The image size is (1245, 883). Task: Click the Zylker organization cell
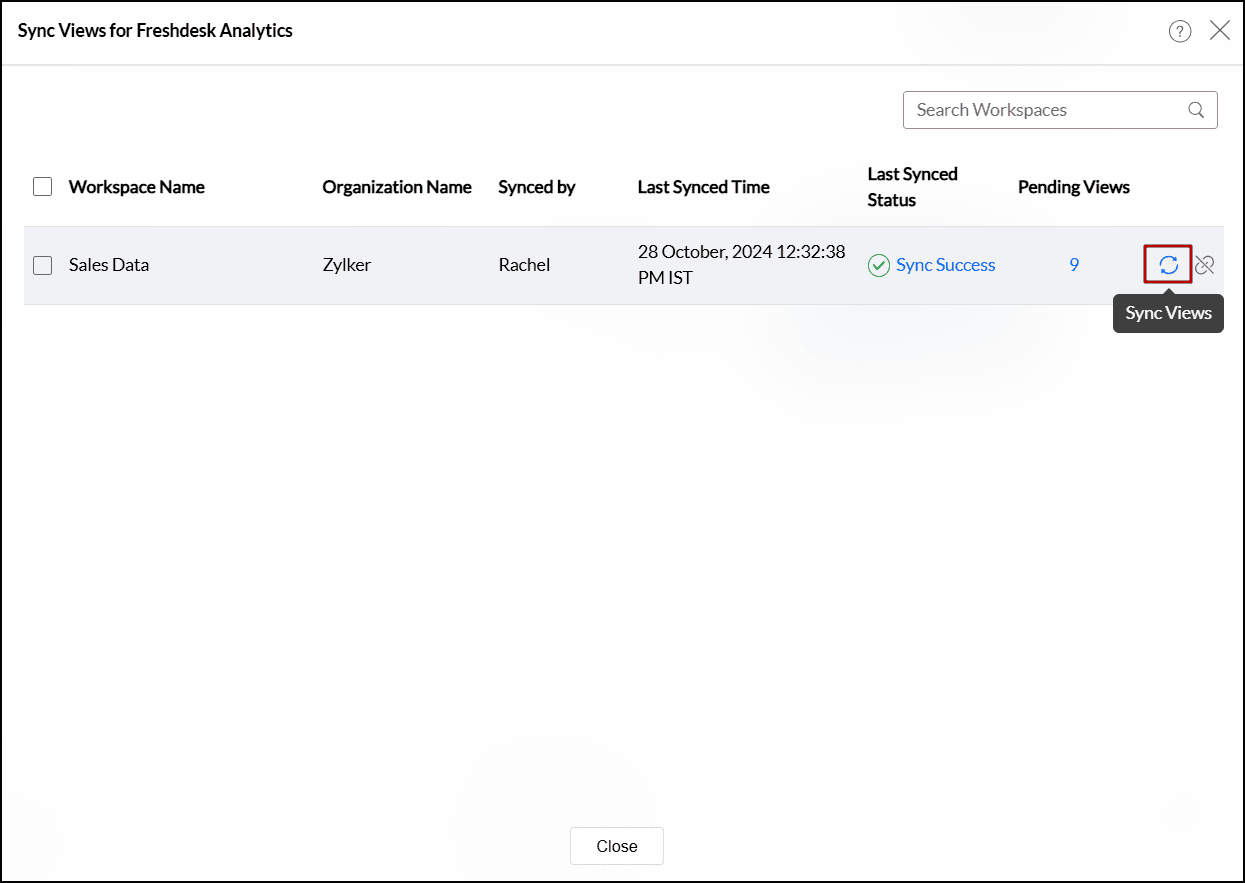coord(347,265)
